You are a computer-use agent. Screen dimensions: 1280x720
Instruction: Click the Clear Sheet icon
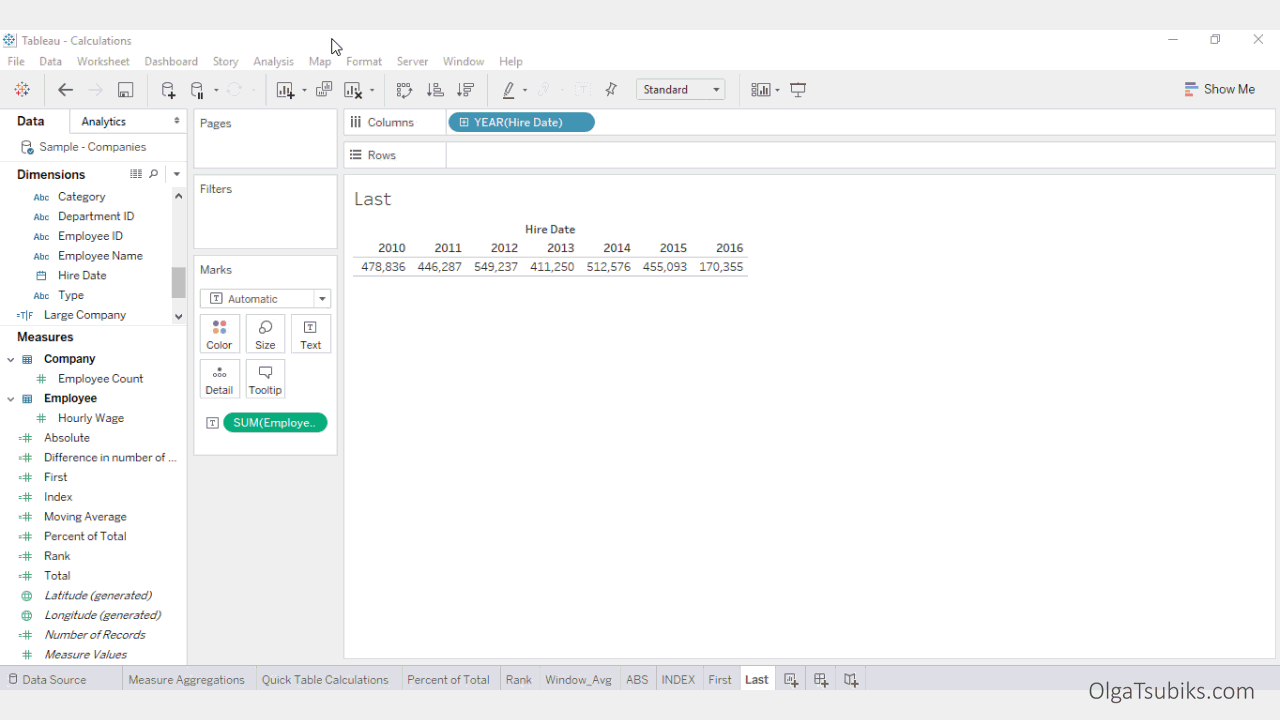pos(353,90)
